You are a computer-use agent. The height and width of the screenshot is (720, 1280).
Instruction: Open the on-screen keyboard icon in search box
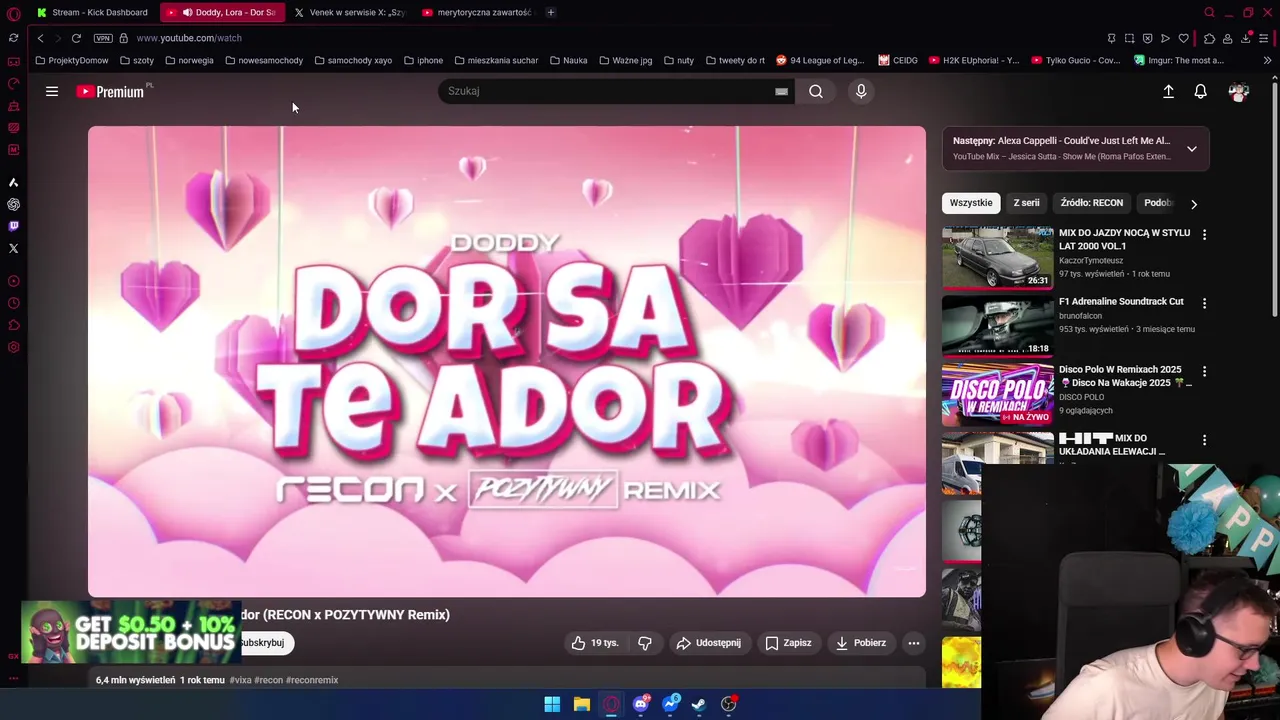coord(781,91)
